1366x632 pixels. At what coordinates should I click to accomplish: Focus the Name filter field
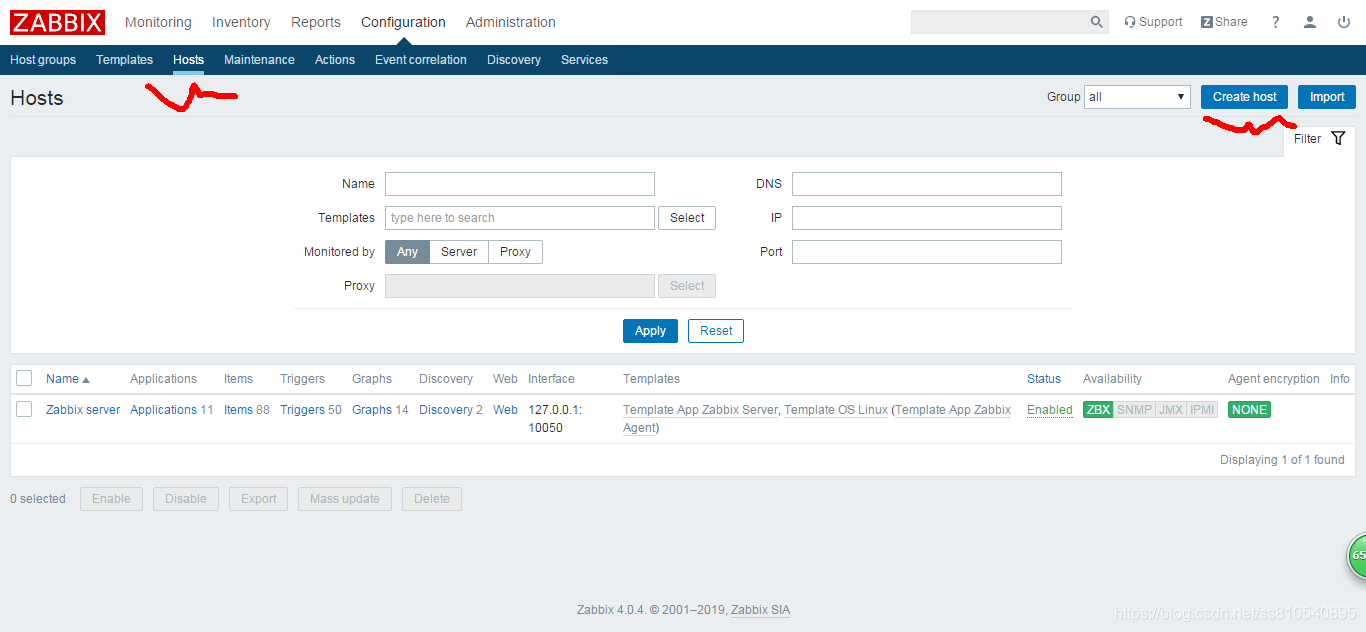pyautogui.click(x=520, y=184)
